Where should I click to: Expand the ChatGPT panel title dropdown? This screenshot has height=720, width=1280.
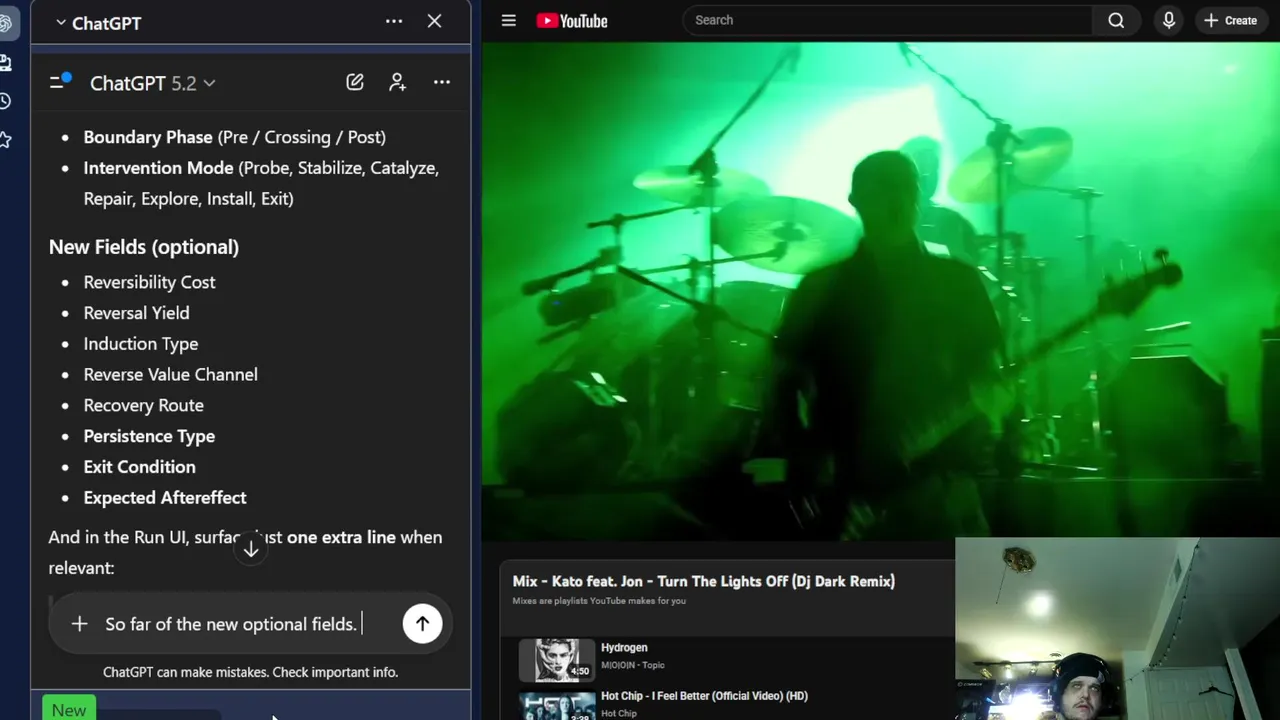(98, 23)
